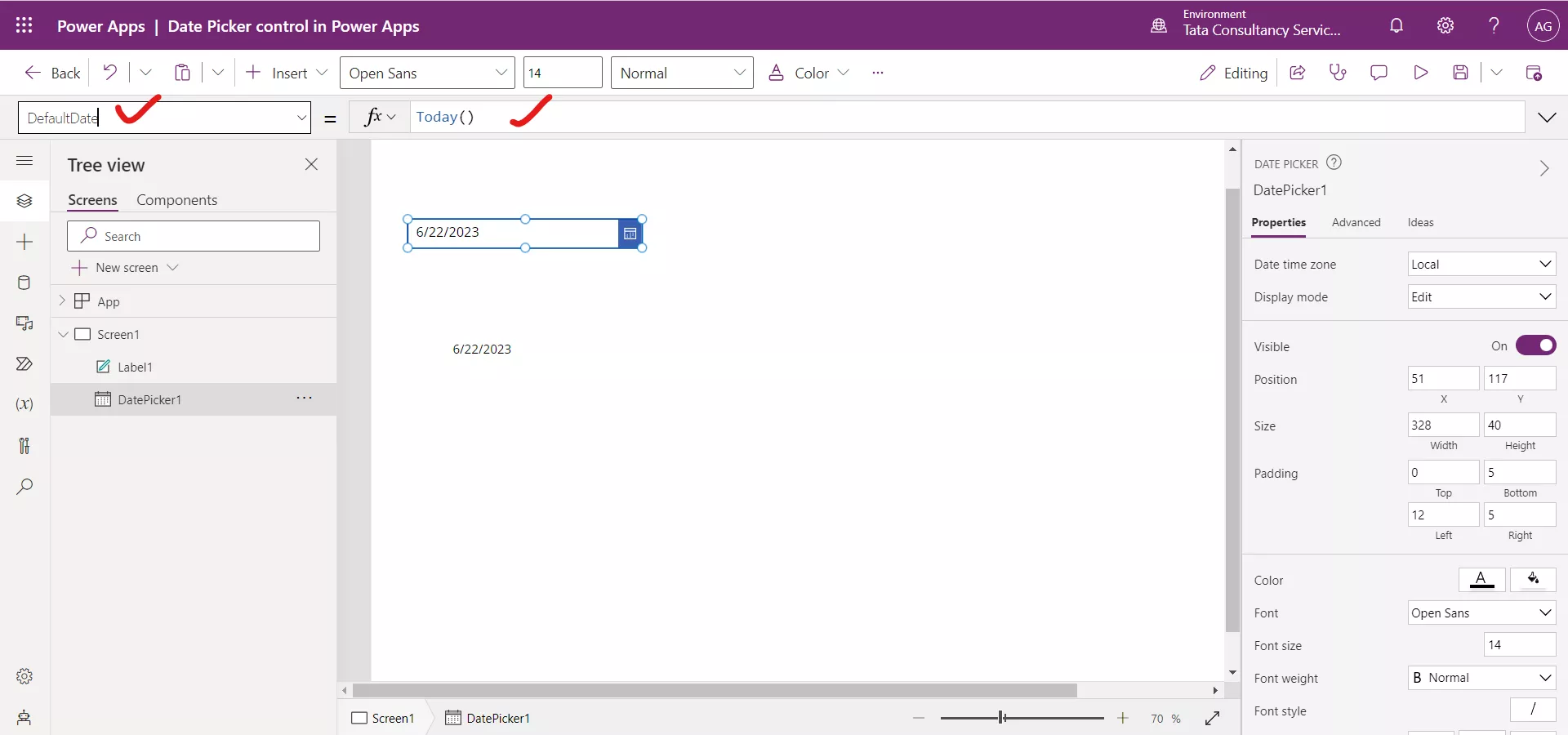This screenshot has width=1568, height=735.
Task: Open the Variables panel
Action: pyautogui.click(x=24, y=404)
